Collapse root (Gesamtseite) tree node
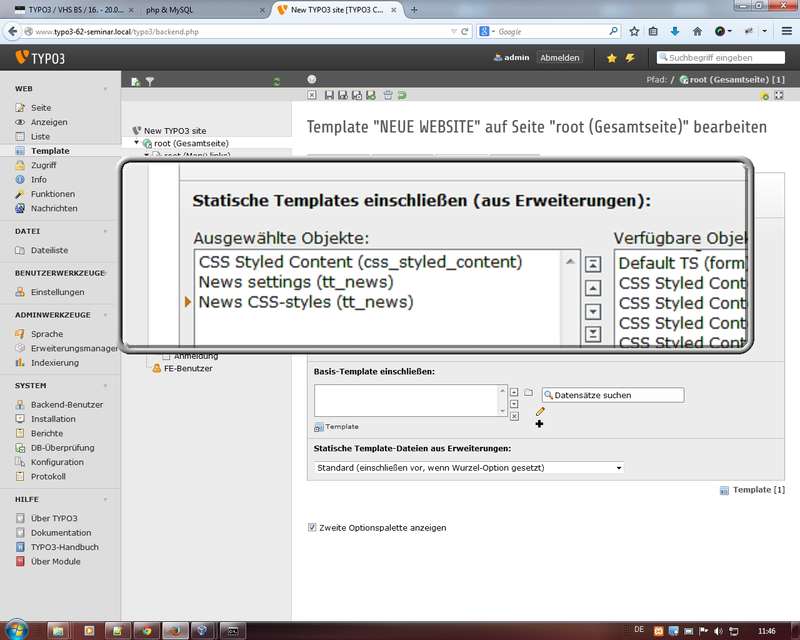800x640 pixels. pos(137,143)
